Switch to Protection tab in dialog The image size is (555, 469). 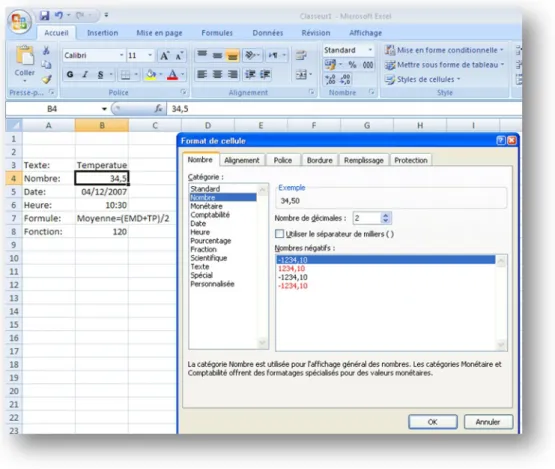point(411,160)
